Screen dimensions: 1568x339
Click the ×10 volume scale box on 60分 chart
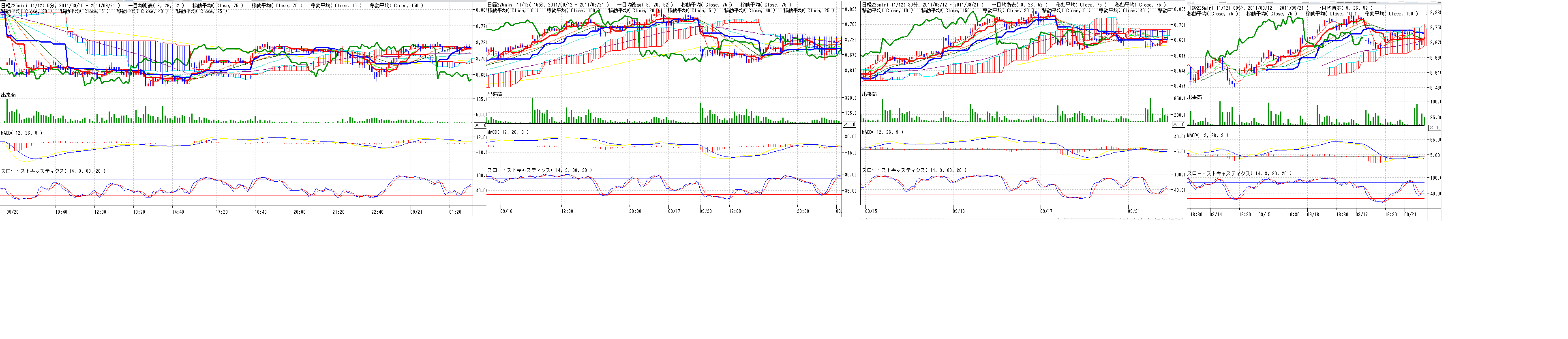[1435, 128]
